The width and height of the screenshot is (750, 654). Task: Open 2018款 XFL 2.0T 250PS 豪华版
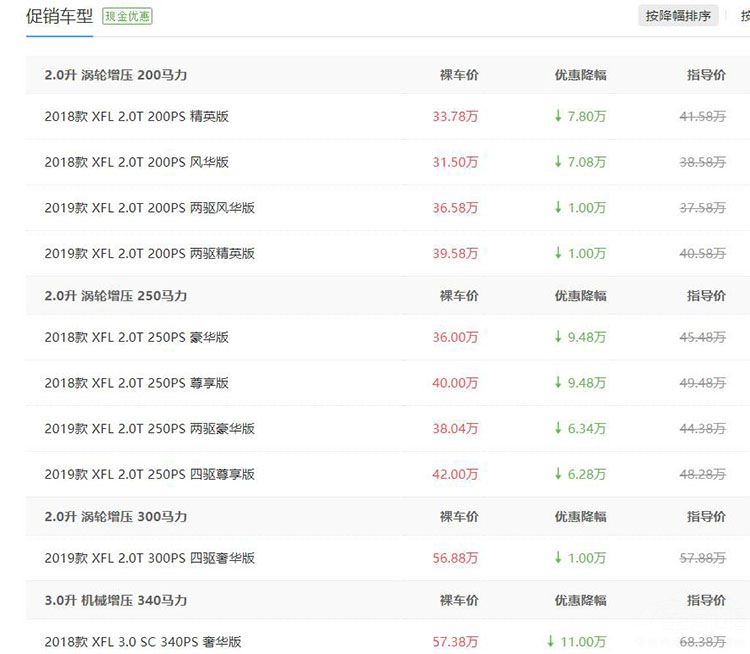(136, 337)
